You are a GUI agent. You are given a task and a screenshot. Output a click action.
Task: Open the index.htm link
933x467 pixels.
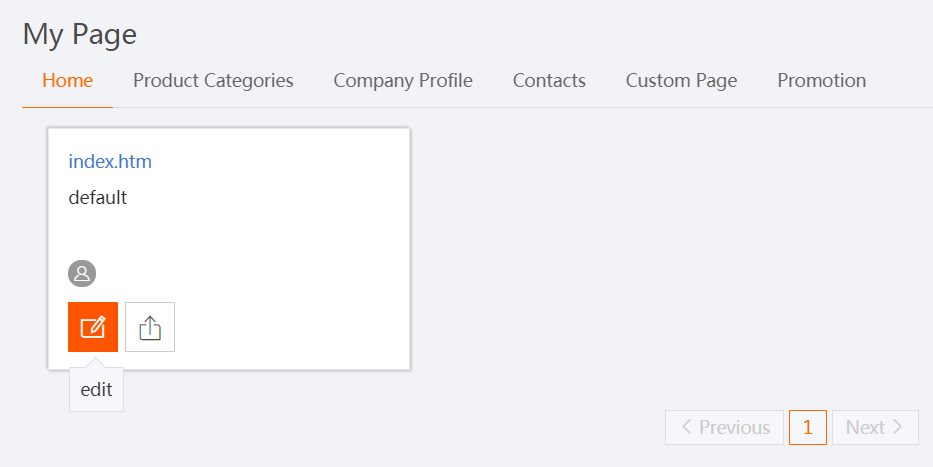tap(110, 161)
